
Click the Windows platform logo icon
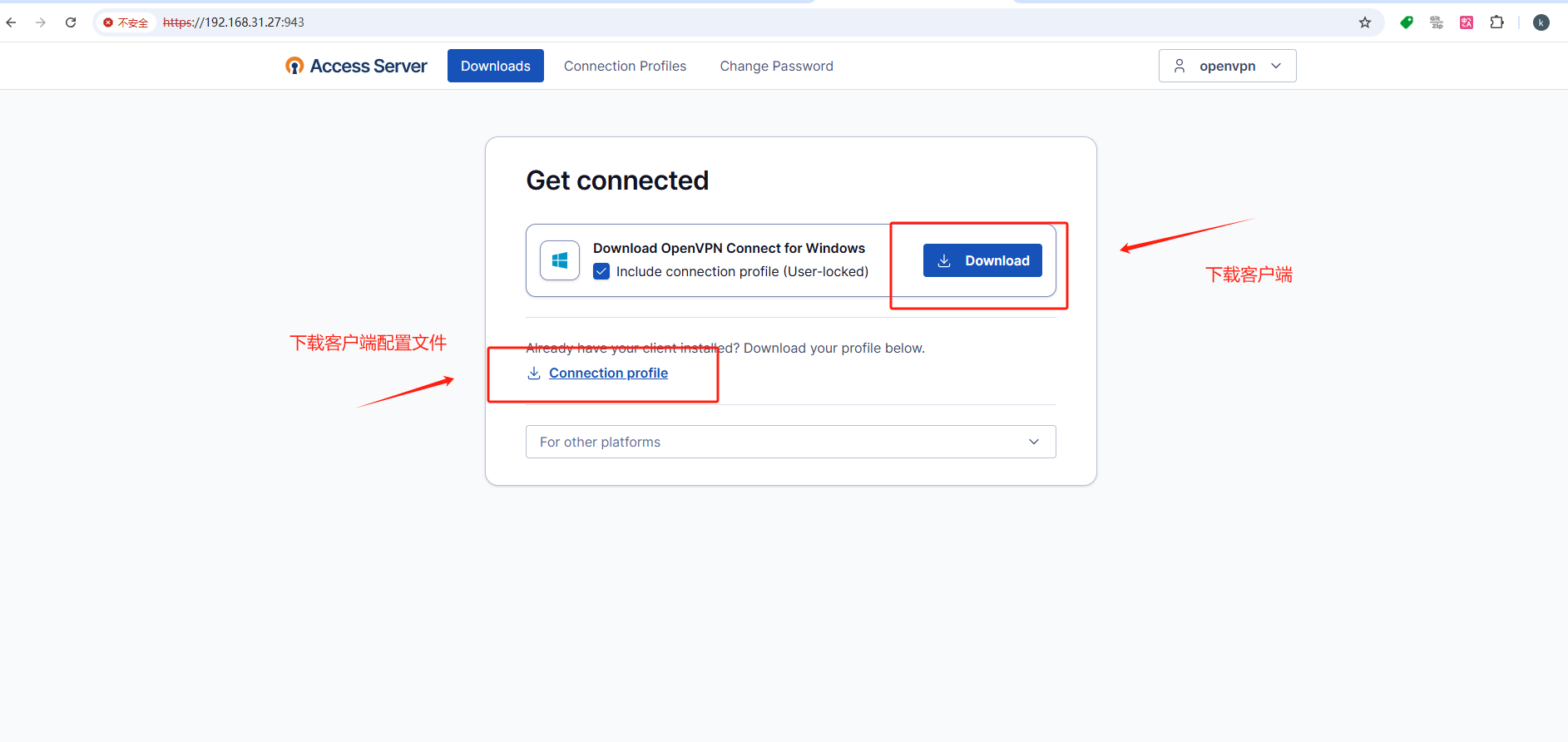click(560, 260)
